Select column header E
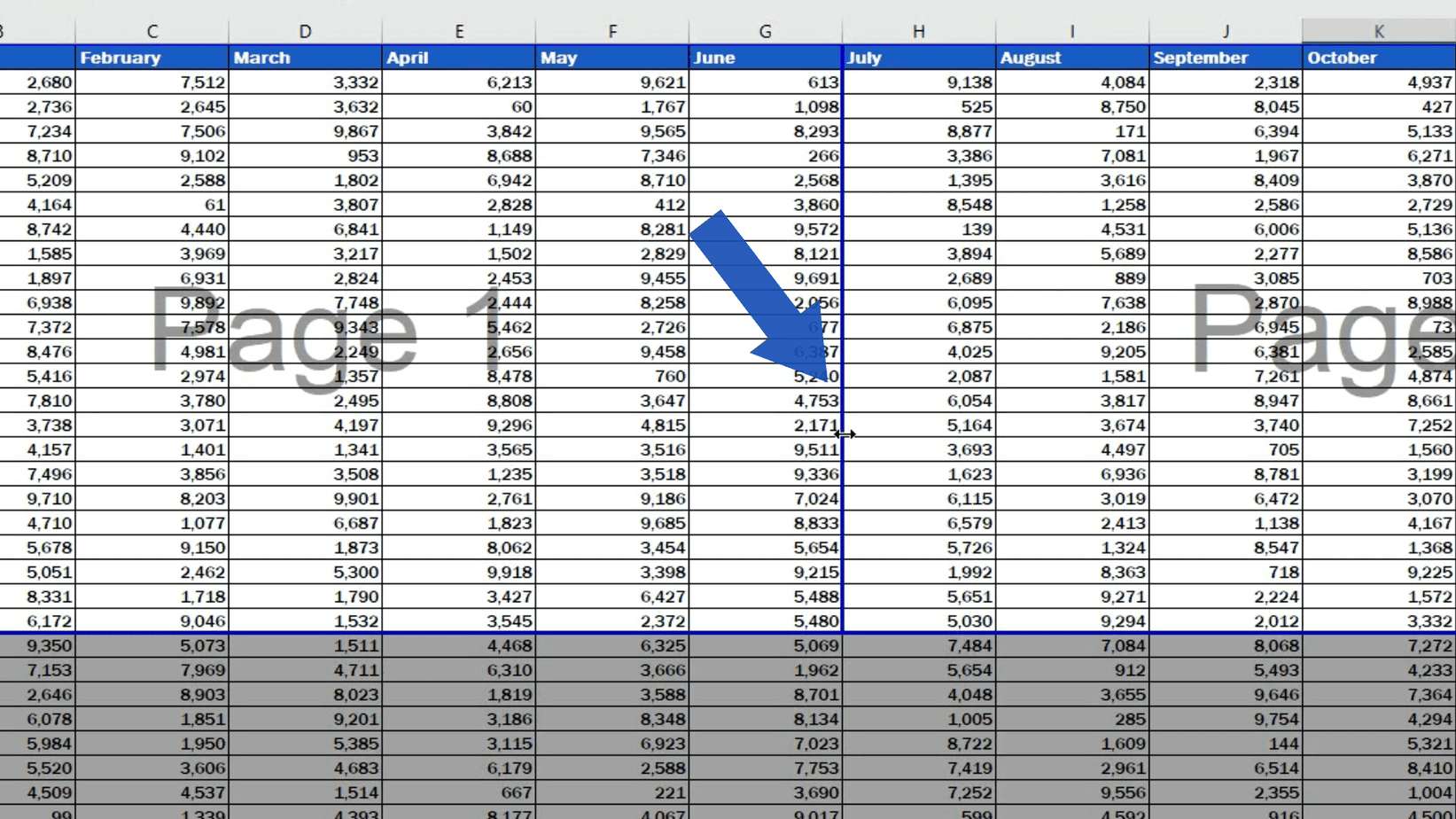 [459, 30]
